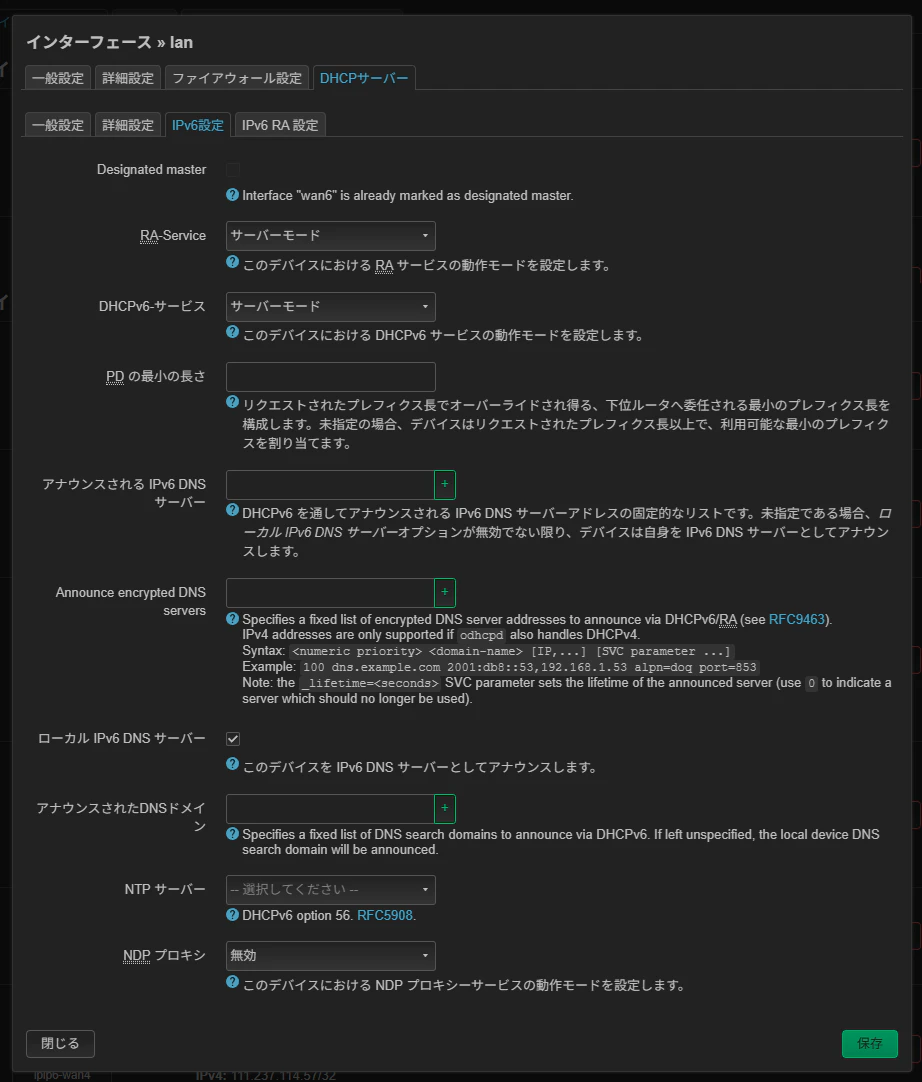This screenshot has width=922, height=1082.
Task: Click the PD の最小の長さ input field
Action: 331,377
